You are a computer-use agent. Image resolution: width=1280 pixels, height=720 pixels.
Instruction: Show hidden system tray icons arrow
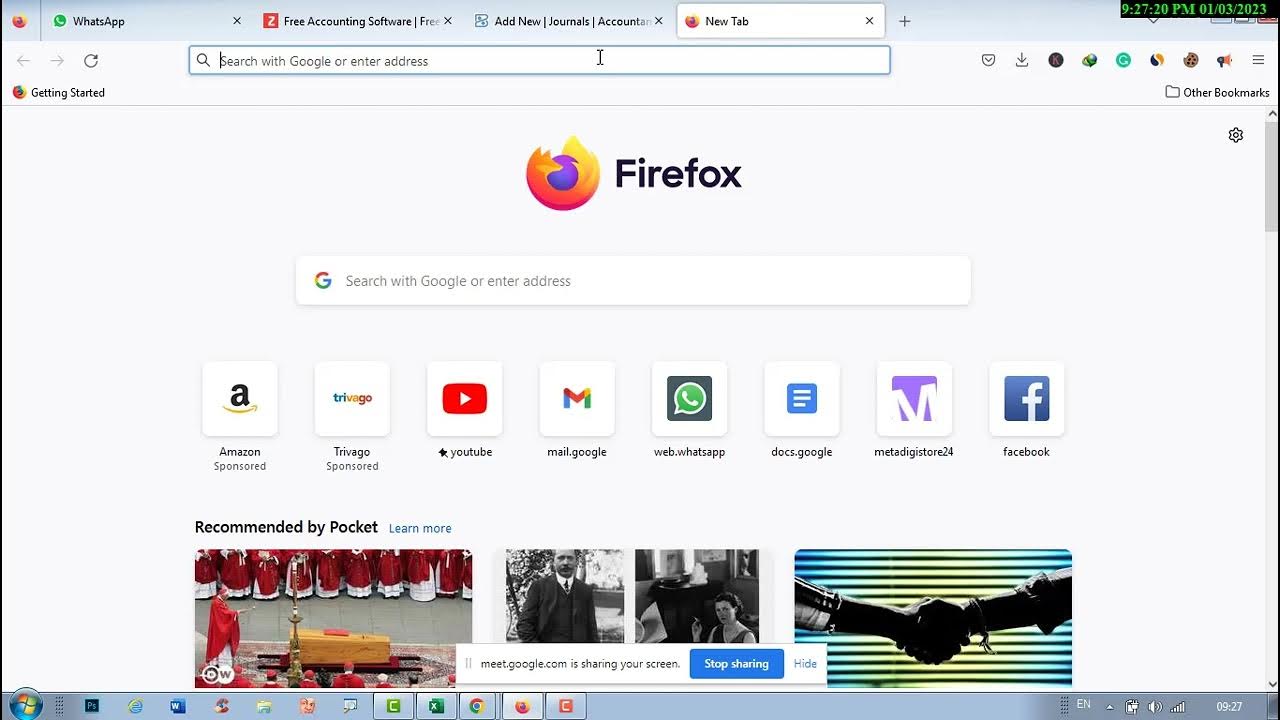pos(1109,707)
